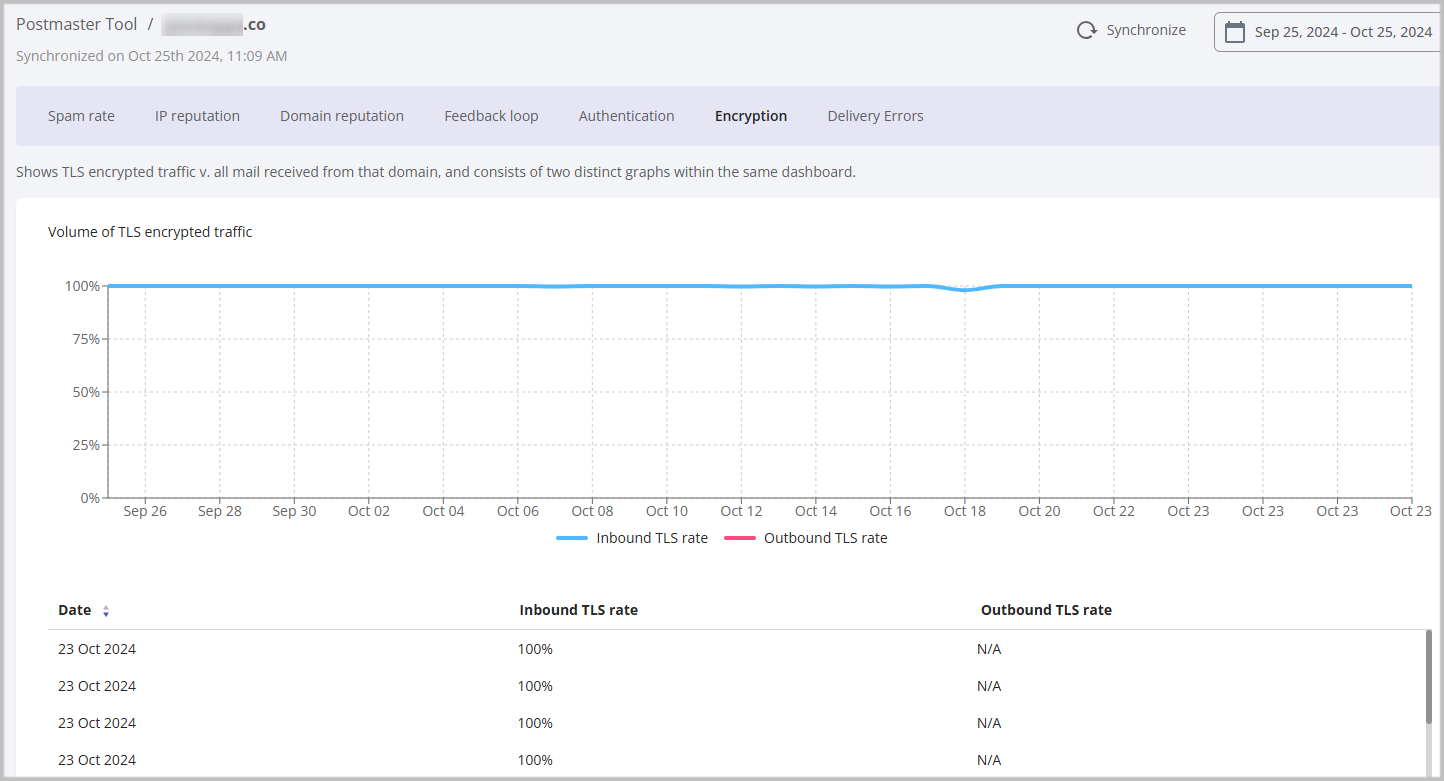This screenshot has height=781, width=1444.
Task: Go to the Feedback loop tab
Action: [x=491, y=116]
